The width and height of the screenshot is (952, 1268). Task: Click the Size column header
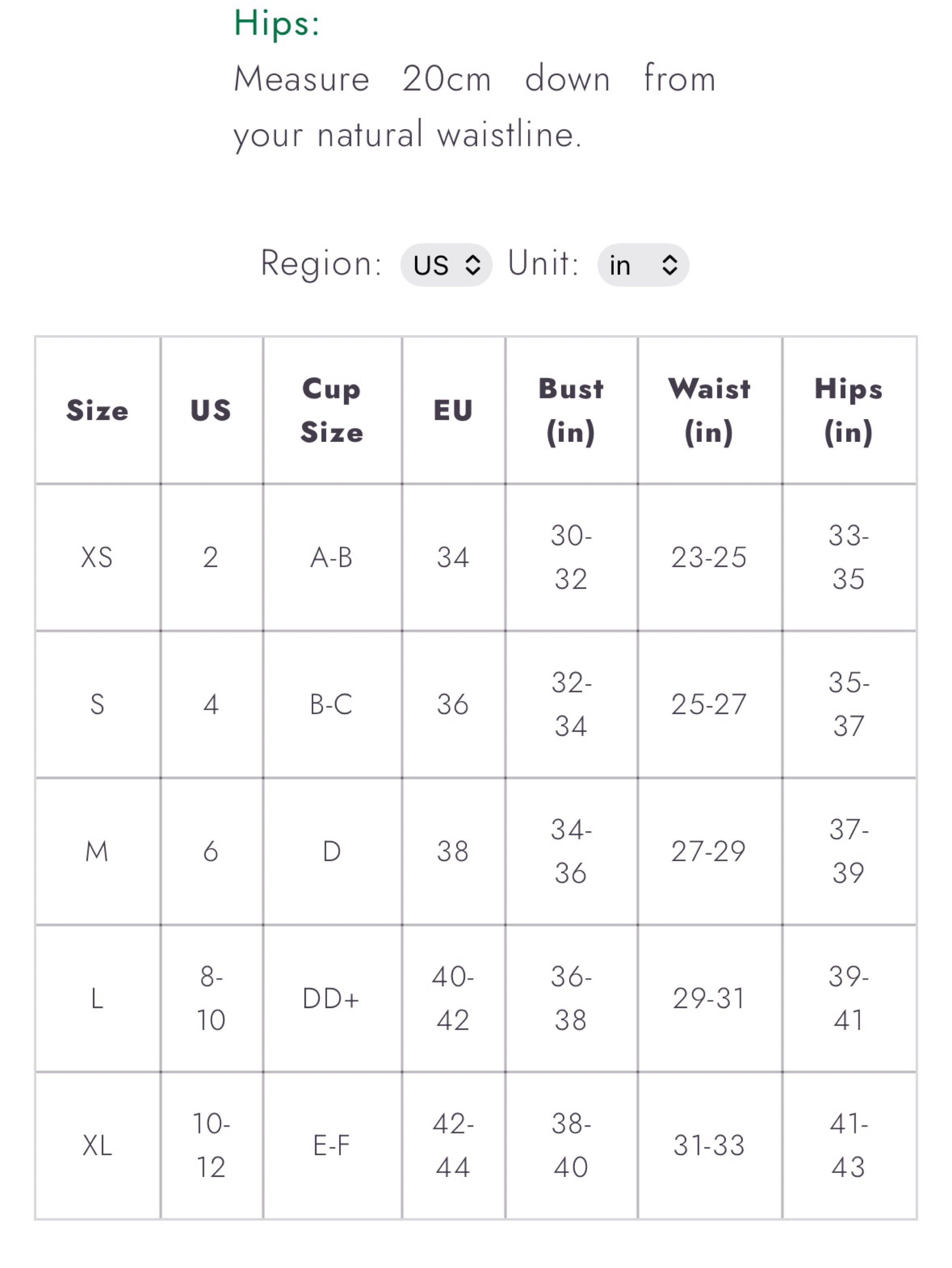(97, 410)
